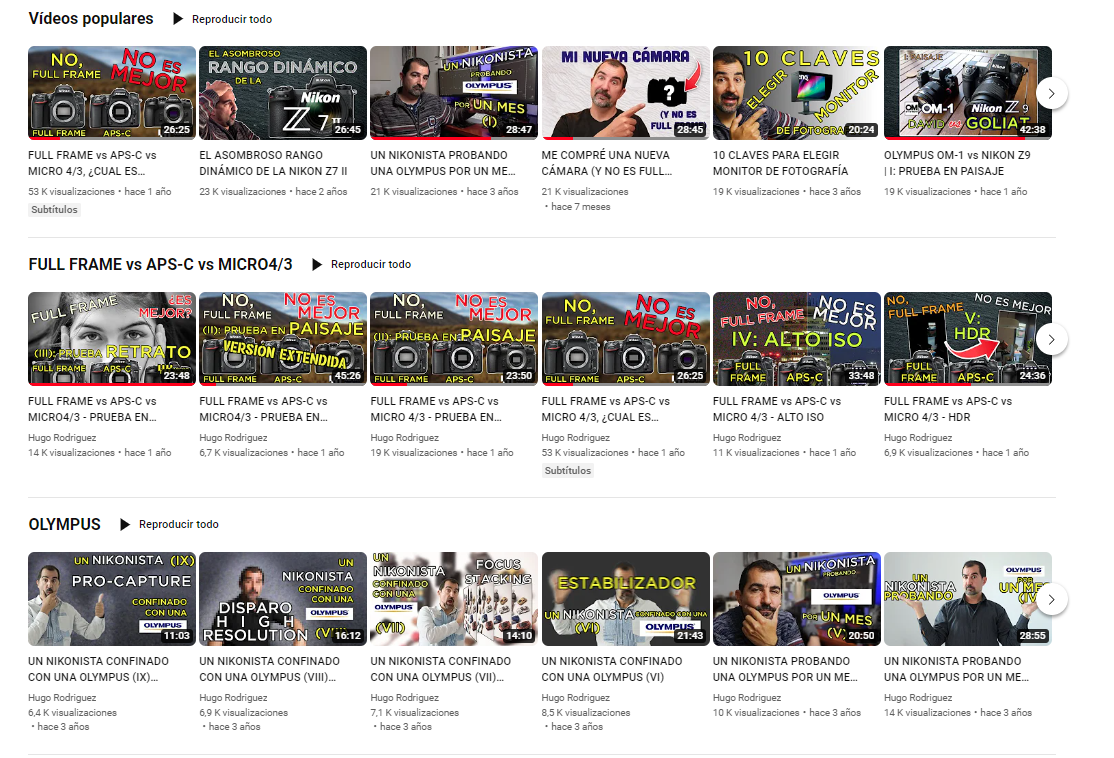The width and height of the screenshot is (1114, 758).
Task: Open the OLYMPUS section heading
Action: (x=65, y=524)
